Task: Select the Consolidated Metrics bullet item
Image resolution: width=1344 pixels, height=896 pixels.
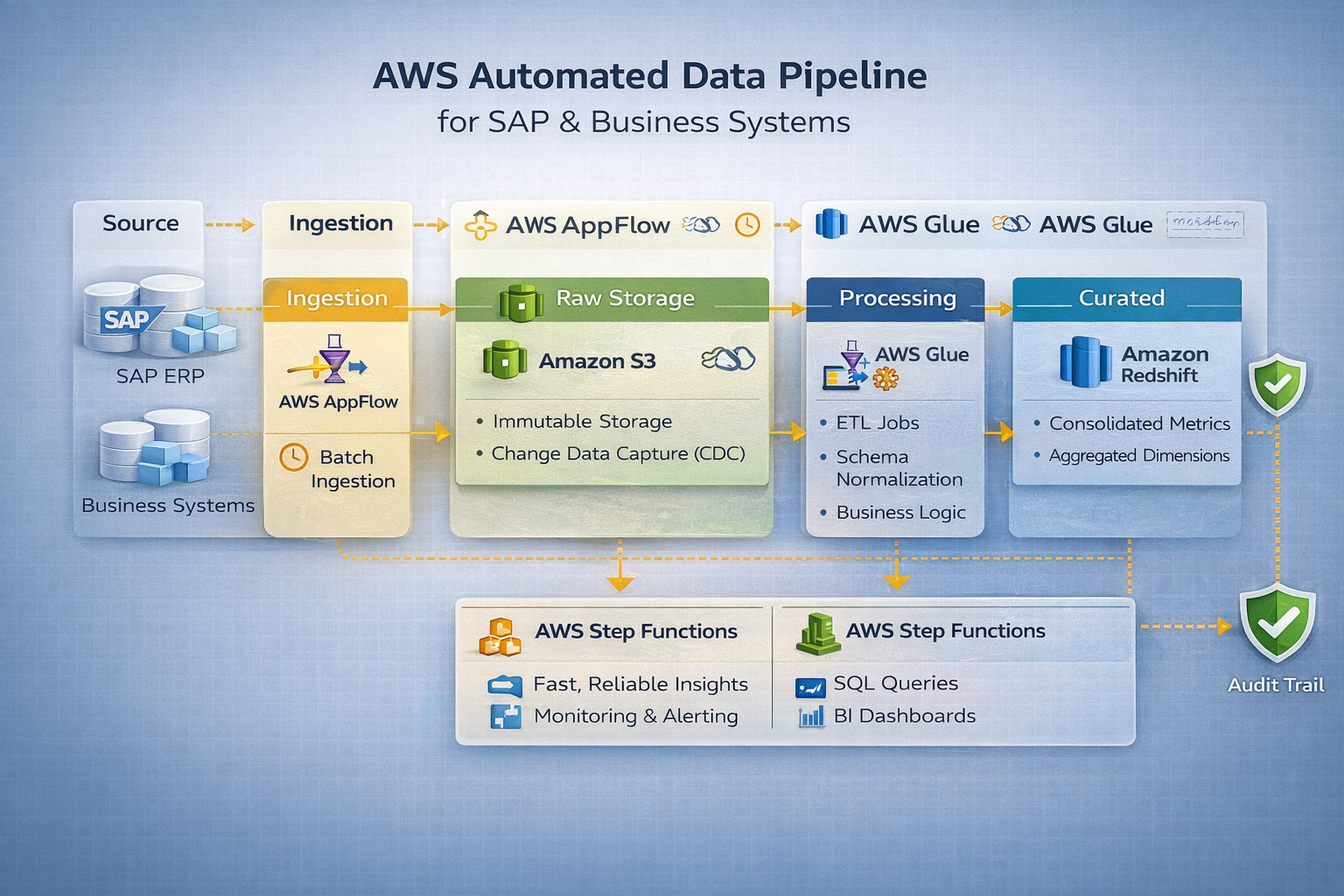Action: coord(1138,423)
